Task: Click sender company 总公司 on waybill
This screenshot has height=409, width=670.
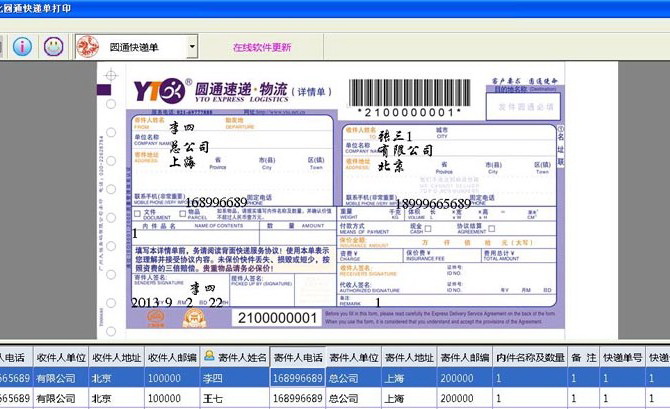Action: tap(189, 147)
